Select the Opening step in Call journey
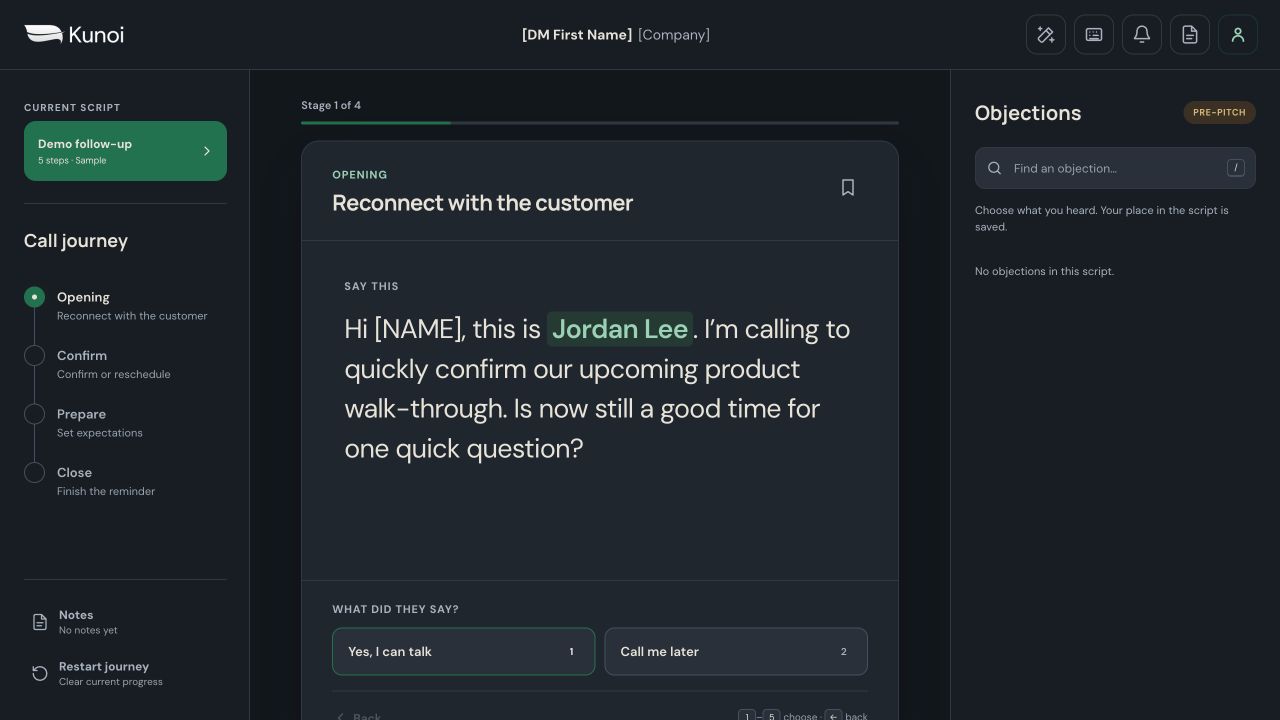This screenshot has height=720, width=1280. point(125,305)
